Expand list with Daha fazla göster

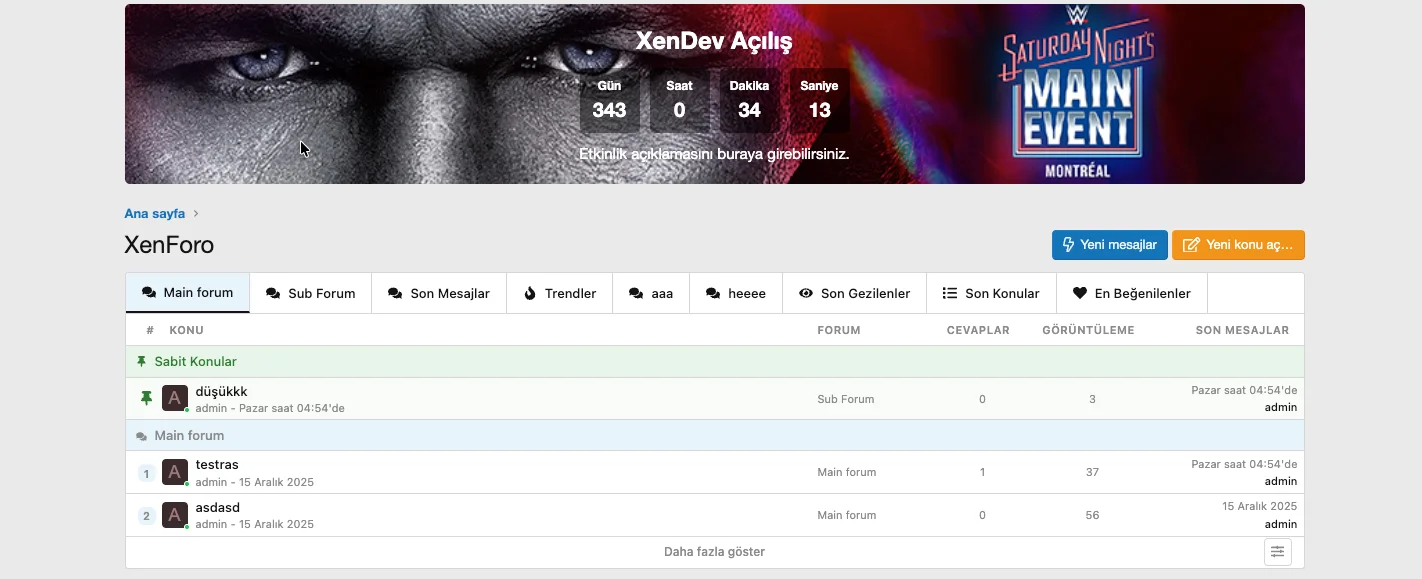[x=714, y=552]
